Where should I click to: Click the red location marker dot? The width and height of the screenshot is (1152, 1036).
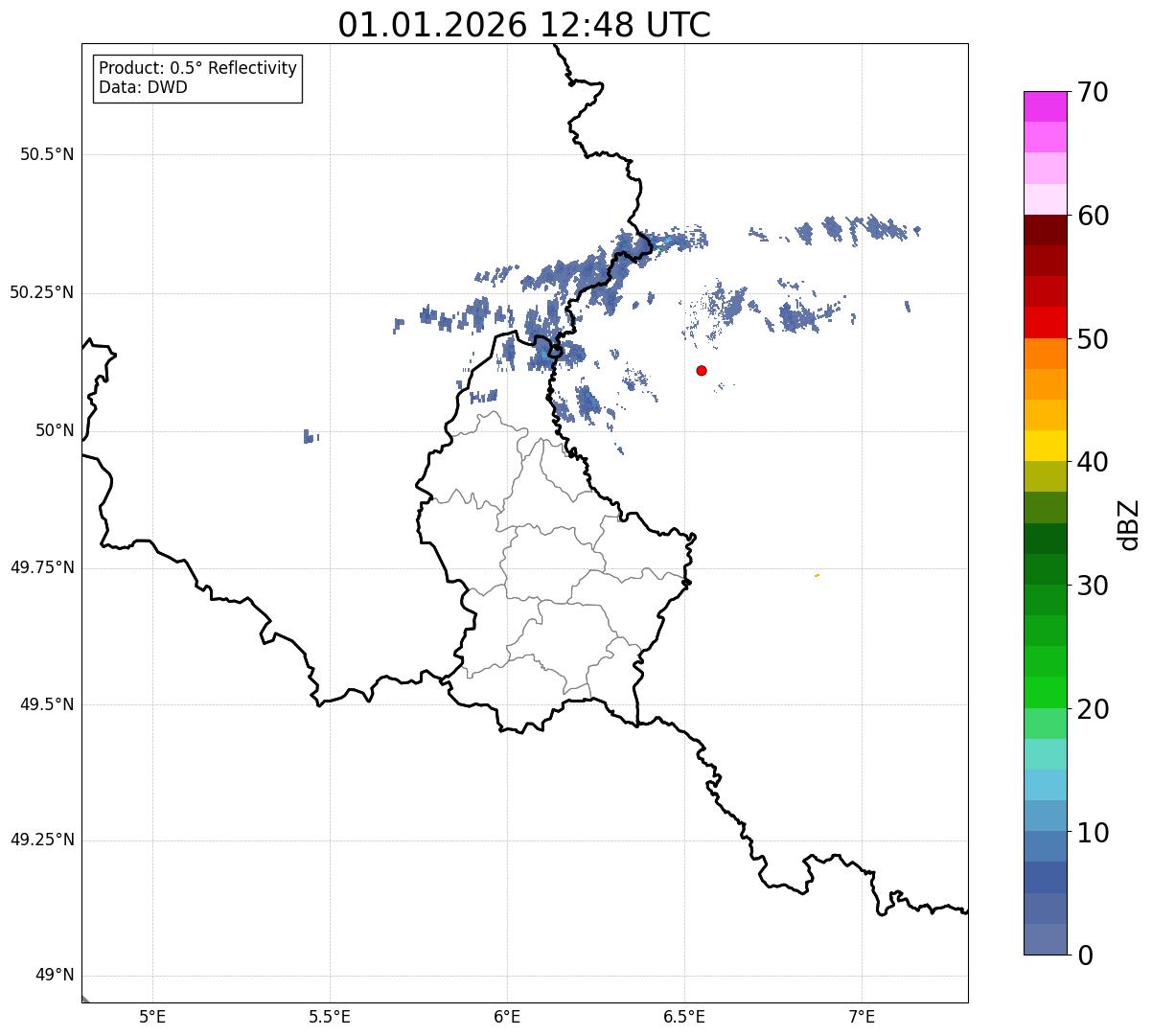coord(702,370)
